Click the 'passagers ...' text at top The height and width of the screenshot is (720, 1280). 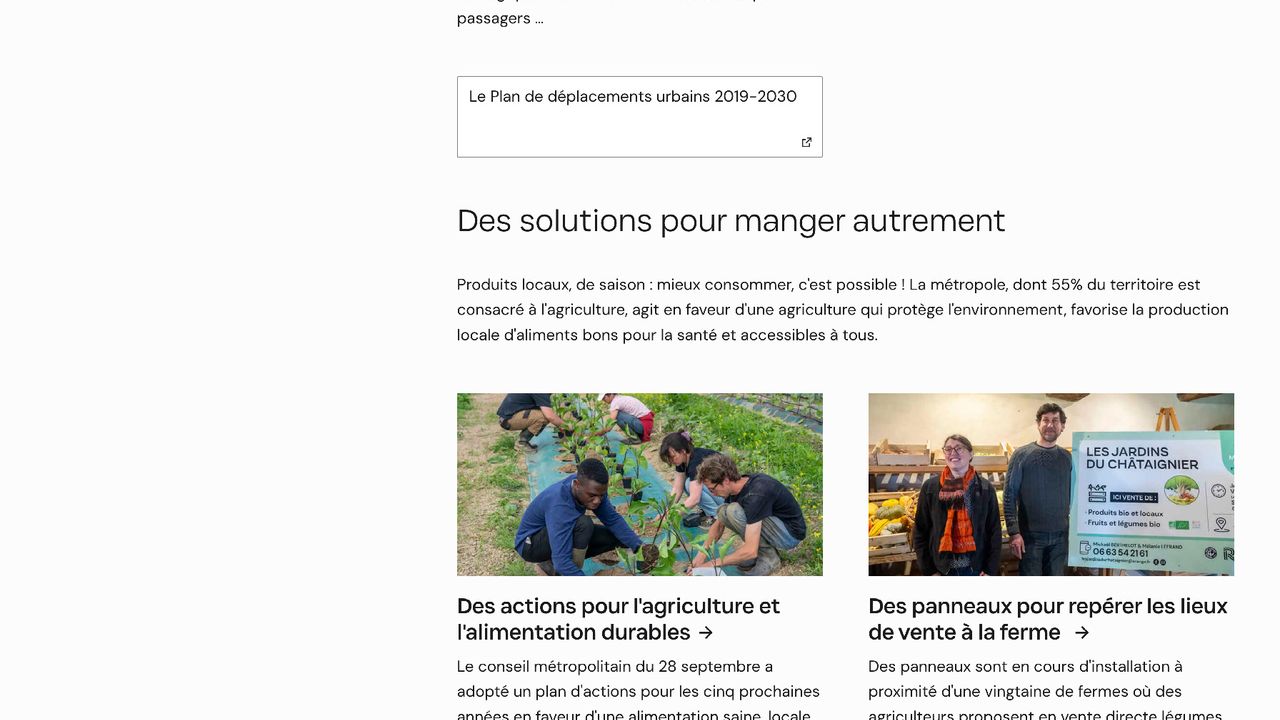pos(500,18)
